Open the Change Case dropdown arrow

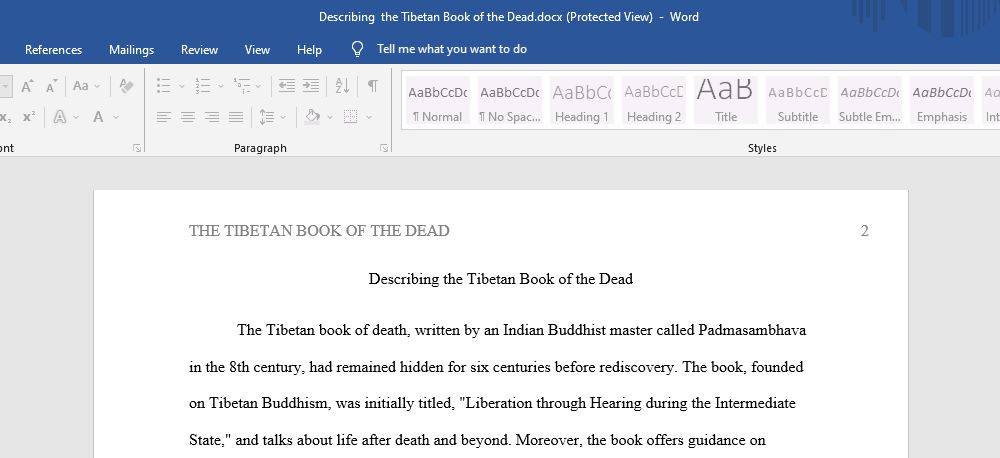97,86
